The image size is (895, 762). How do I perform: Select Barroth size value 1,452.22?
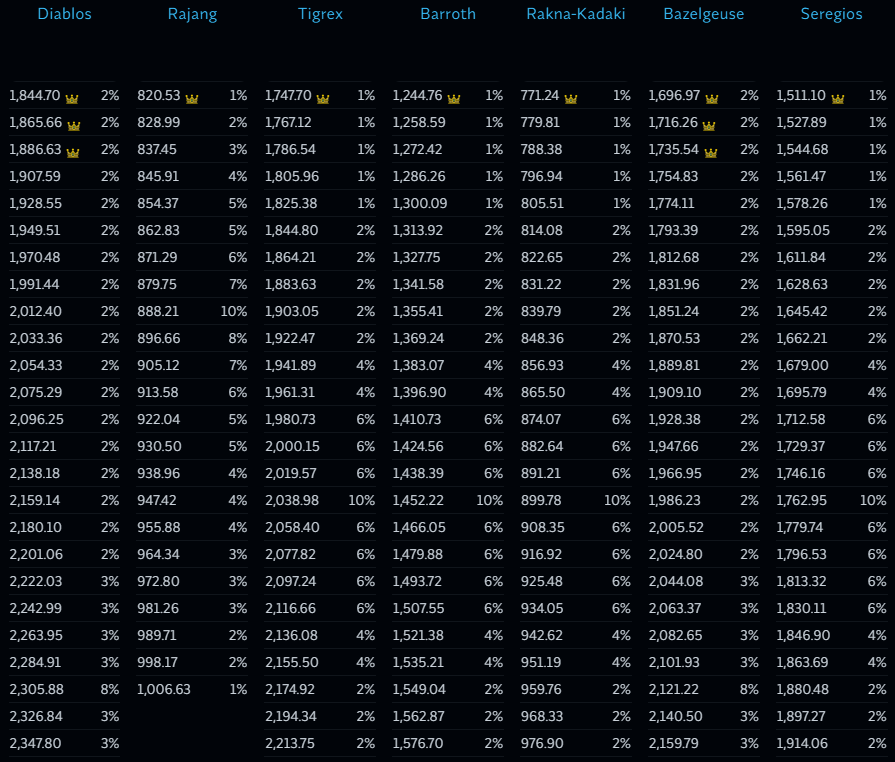coord(418,501)
